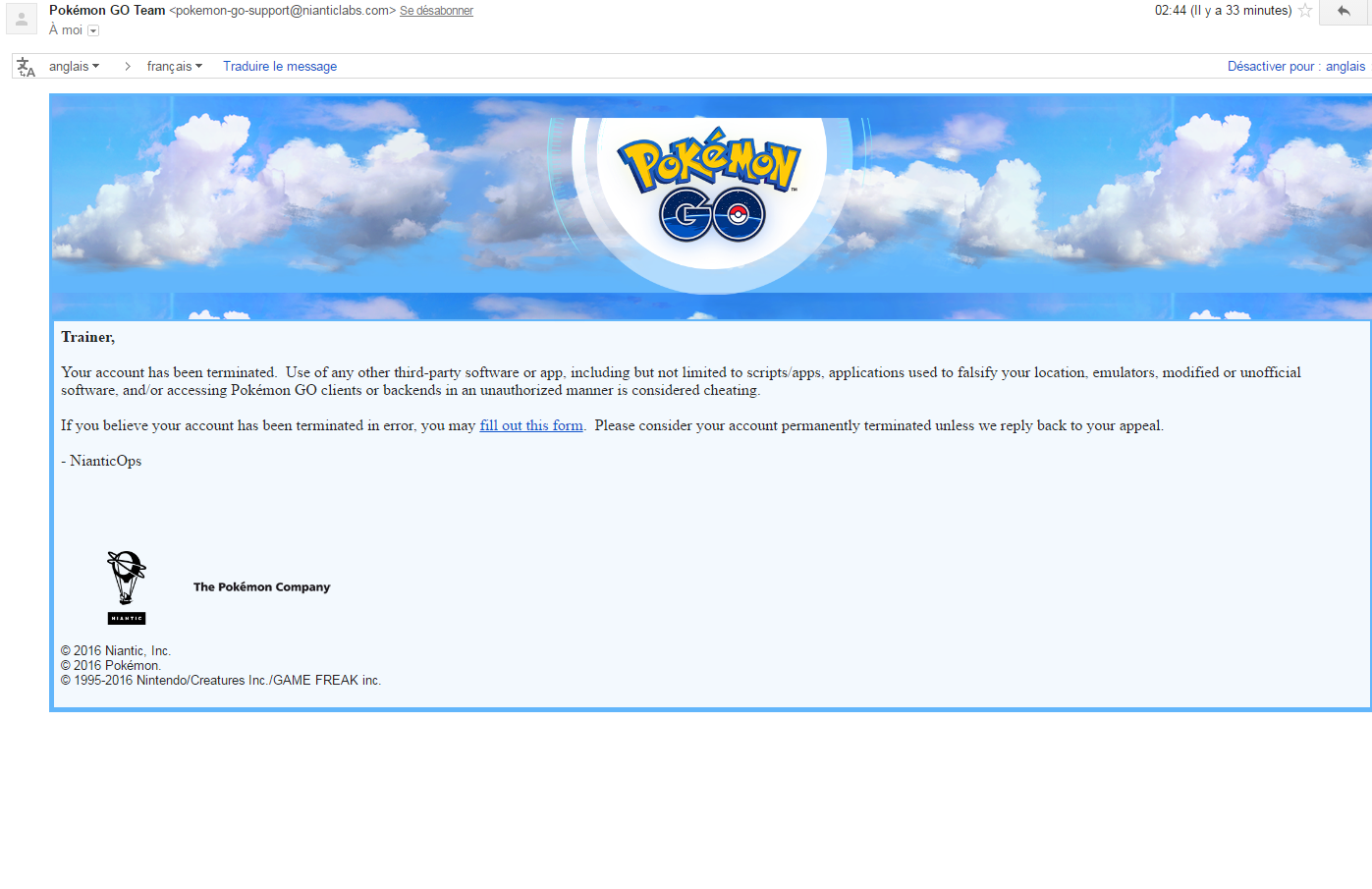This screenshot has width=1372, height=889.
Task: Click the '- NianticOps' signature
Action: pyautogui.click(x=101, y=461)
